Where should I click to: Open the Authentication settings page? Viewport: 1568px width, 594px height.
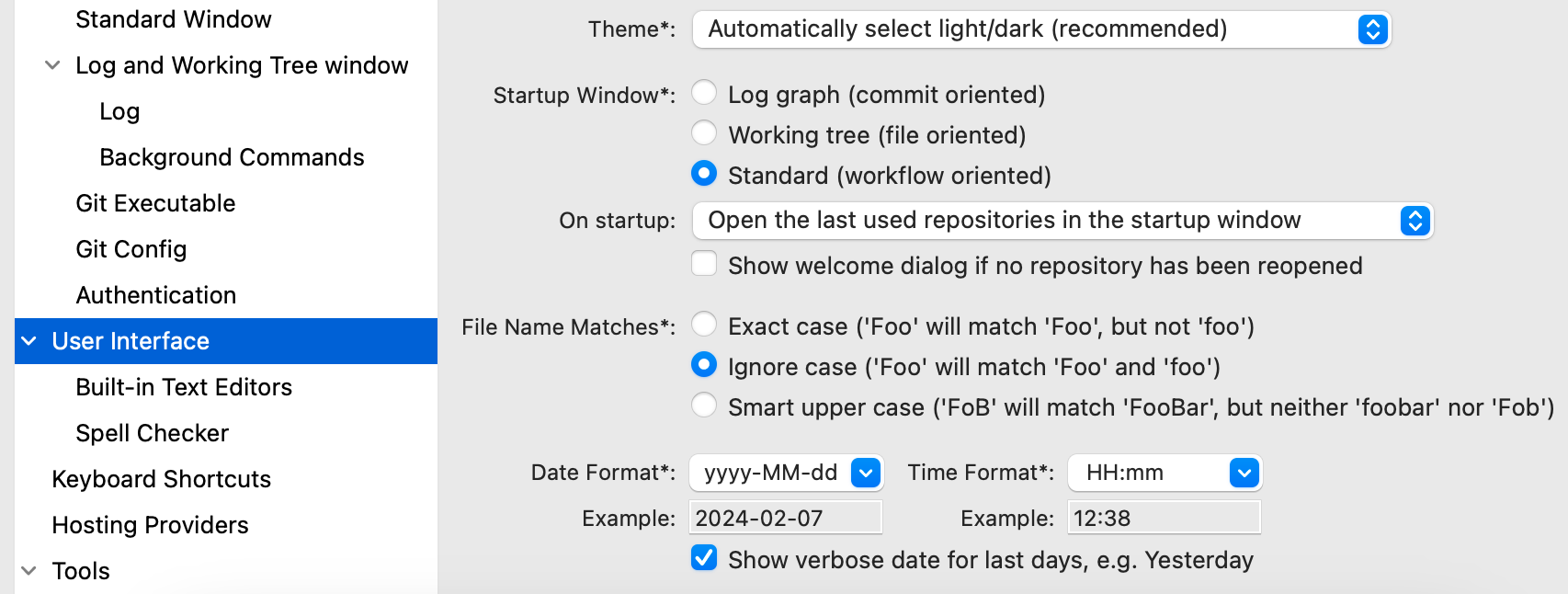154,294
